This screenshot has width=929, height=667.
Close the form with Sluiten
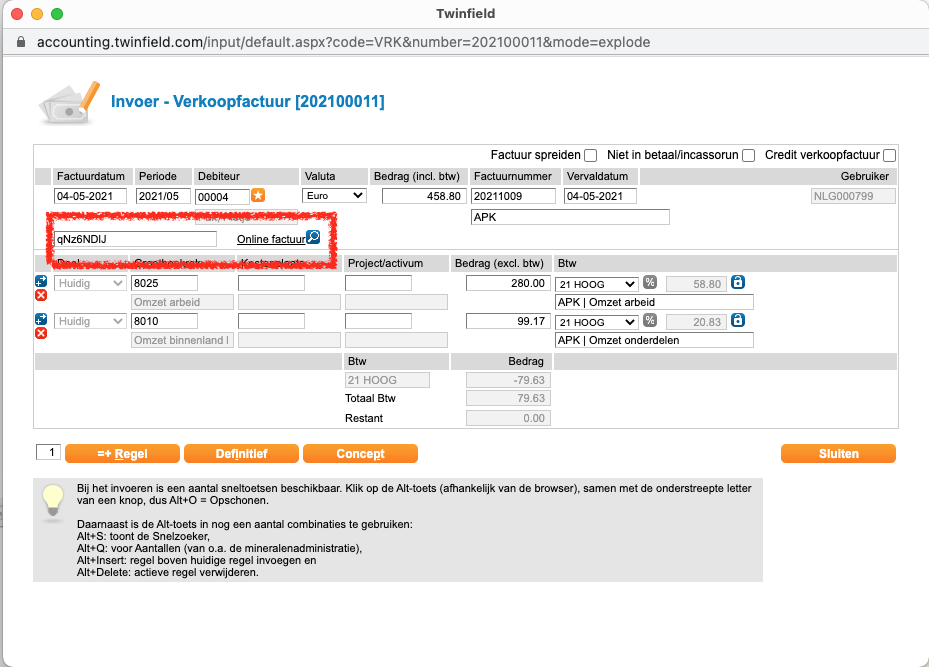pos(838,454)
